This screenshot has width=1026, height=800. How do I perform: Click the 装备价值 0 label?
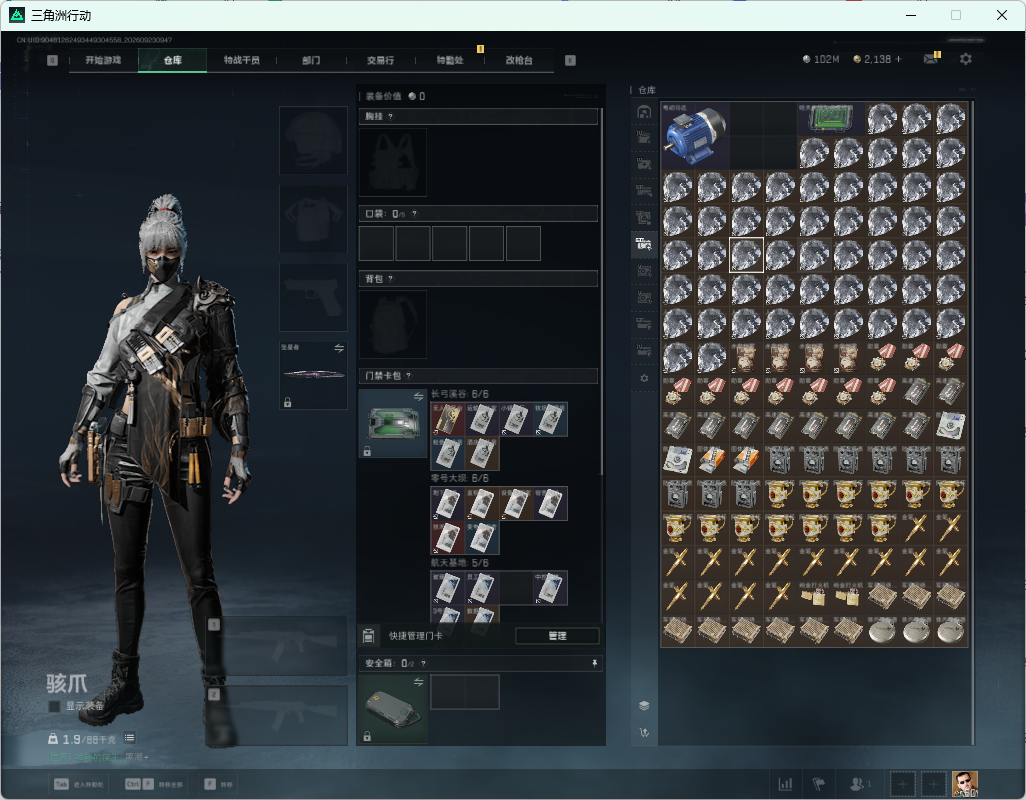[395, 96]
